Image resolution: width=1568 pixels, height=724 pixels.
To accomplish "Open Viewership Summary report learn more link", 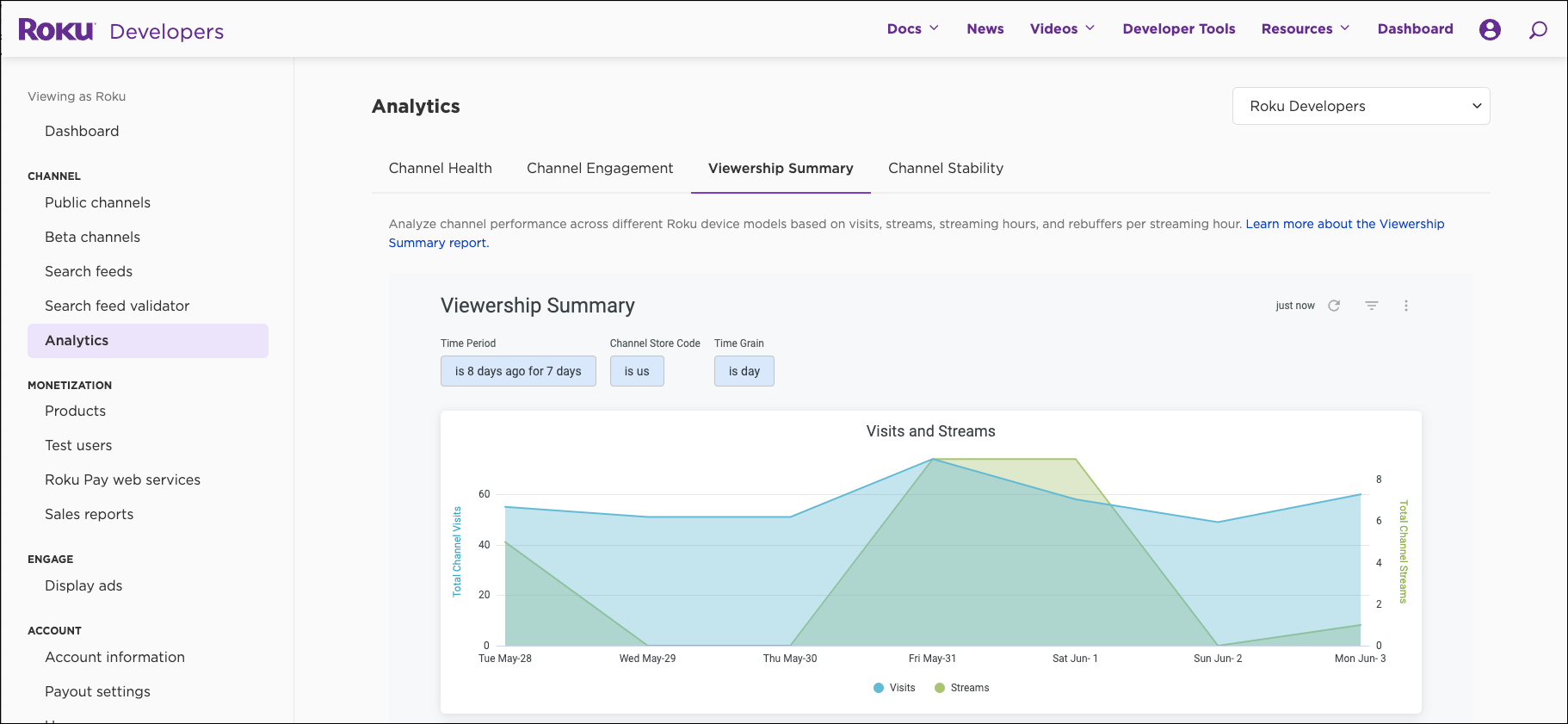I will pos(1344,224).
